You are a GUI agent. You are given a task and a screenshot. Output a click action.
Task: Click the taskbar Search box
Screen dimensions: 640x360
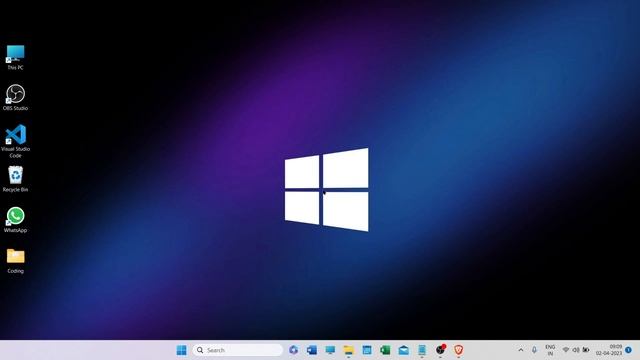click(x=237, y=350)
